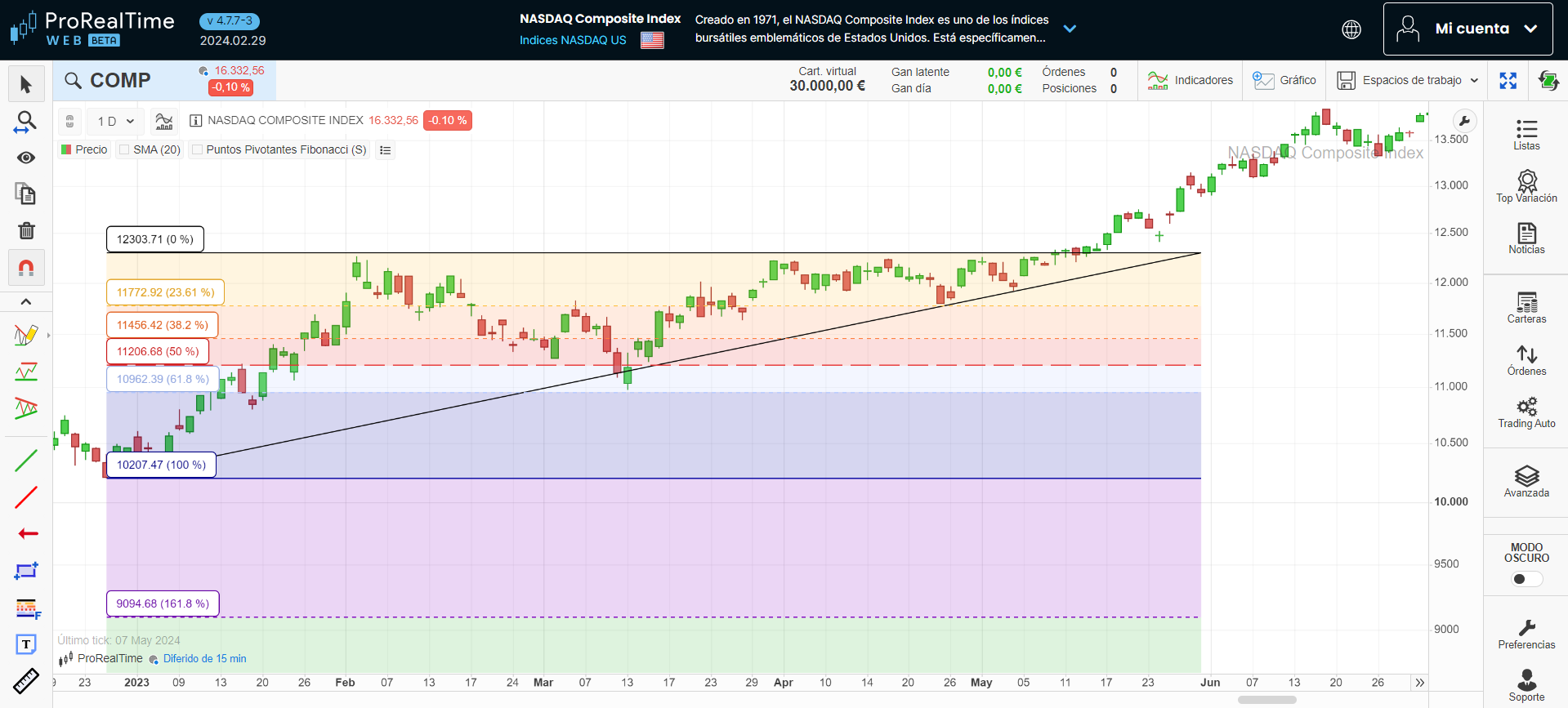Select the text annotation tool
Image resolution: width=1568 pixels, height=708 pixels.
(26, 644)
